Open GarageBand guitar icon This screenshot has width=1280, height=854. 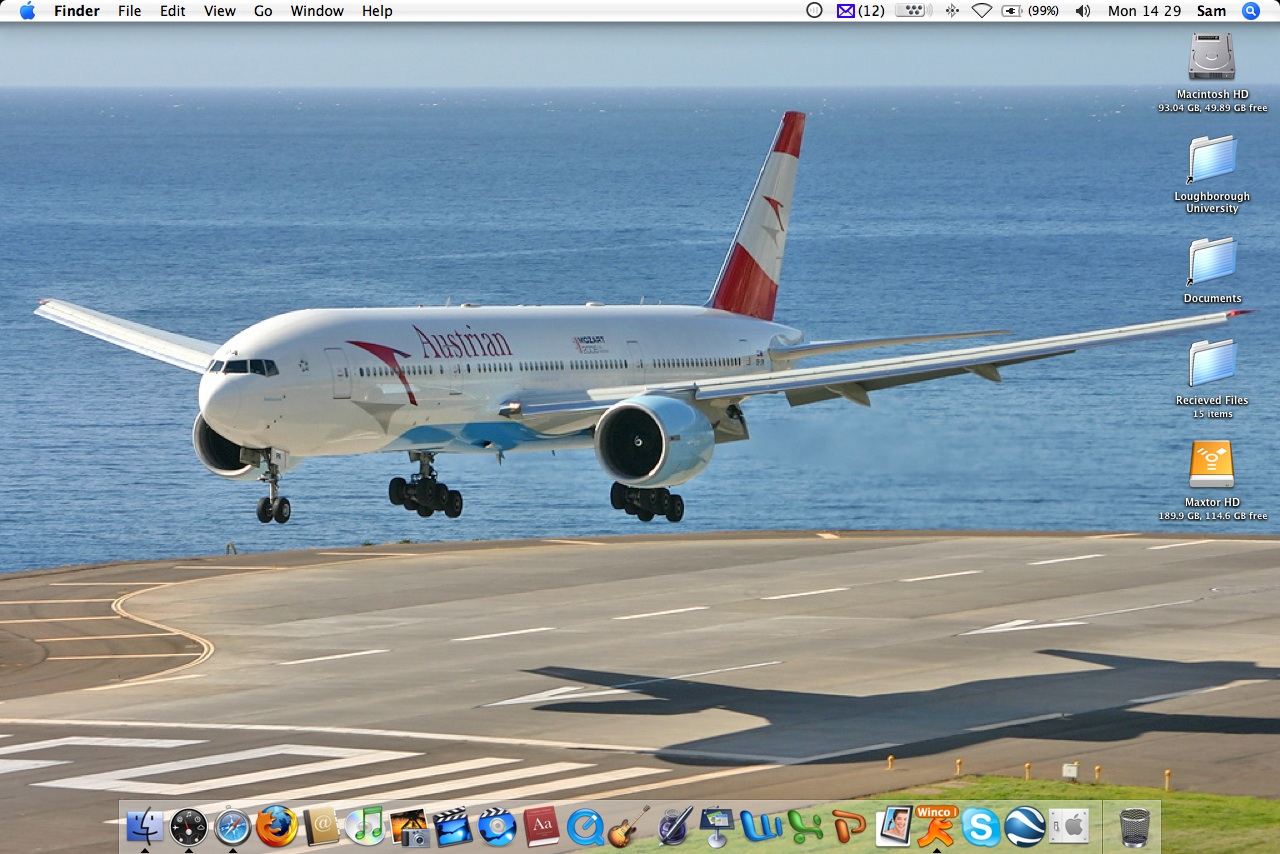(x=629, y=827)
